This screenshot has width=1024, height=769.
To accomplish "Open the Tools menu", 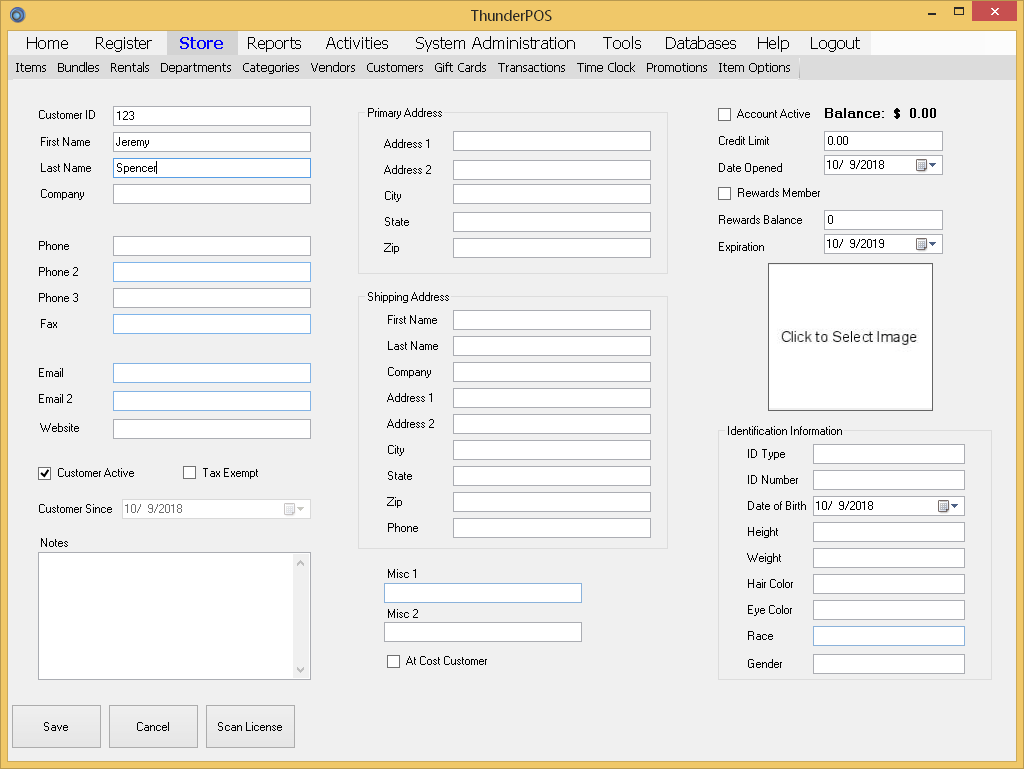I will 622,43.
